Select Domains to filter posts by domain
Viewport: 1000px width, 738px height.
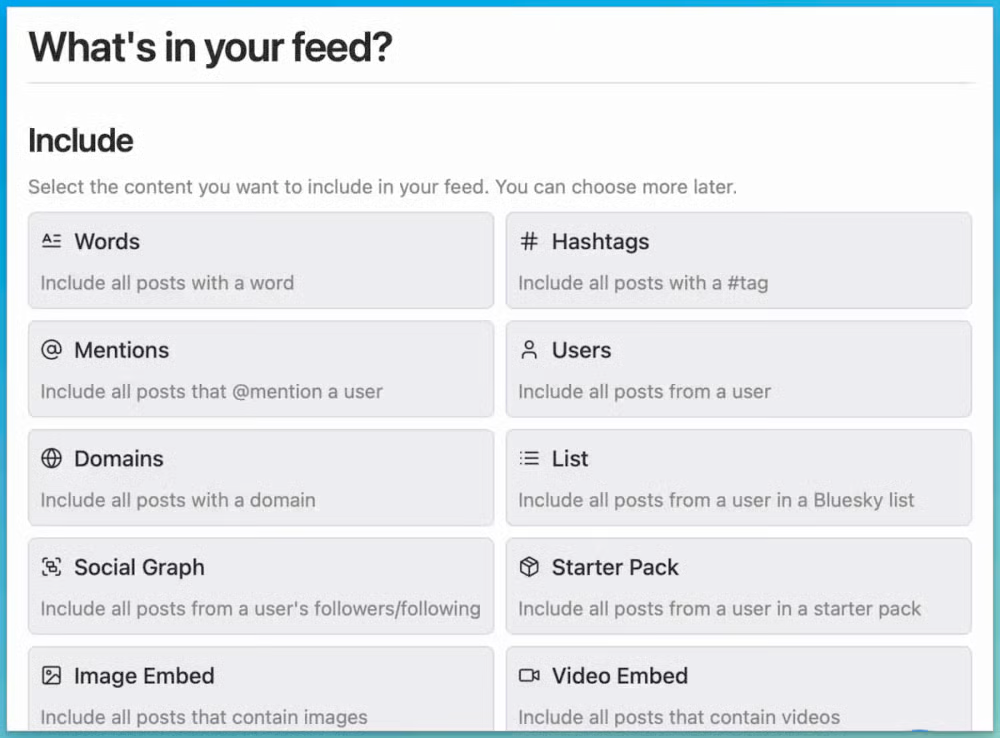point(260,478)
